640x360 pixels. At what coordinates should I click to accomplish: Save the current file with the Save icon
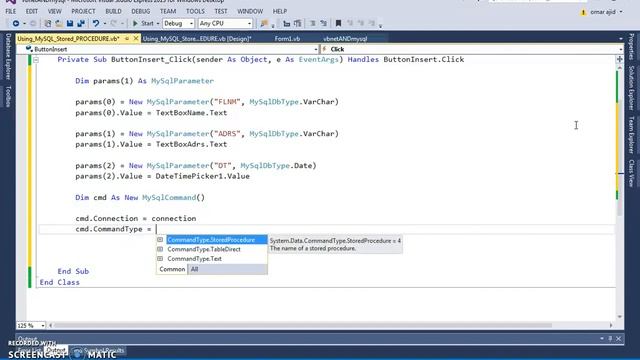tap(70, 24)
